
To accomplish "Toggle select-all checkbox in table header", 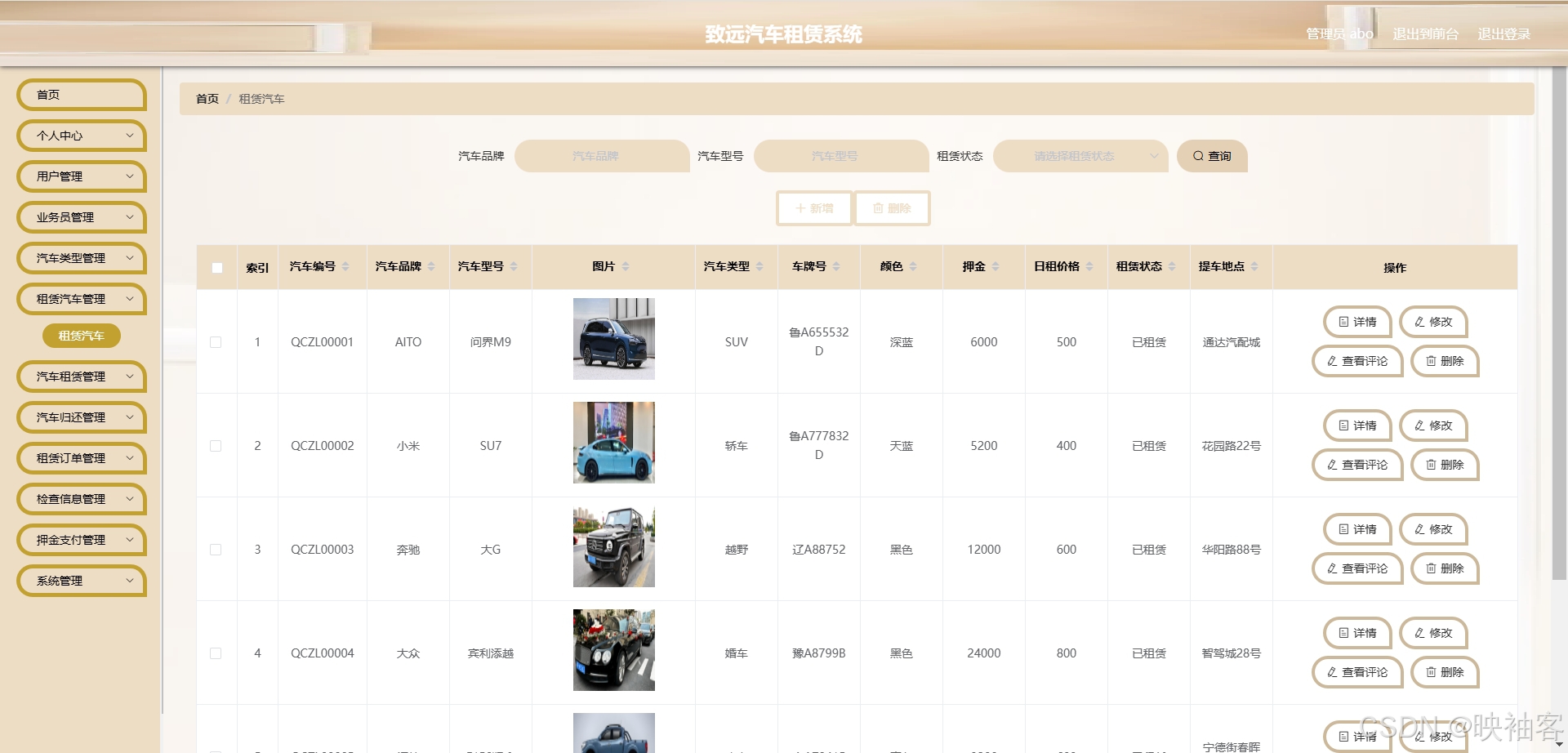I will pyautogui.click(x=217, y=267).
